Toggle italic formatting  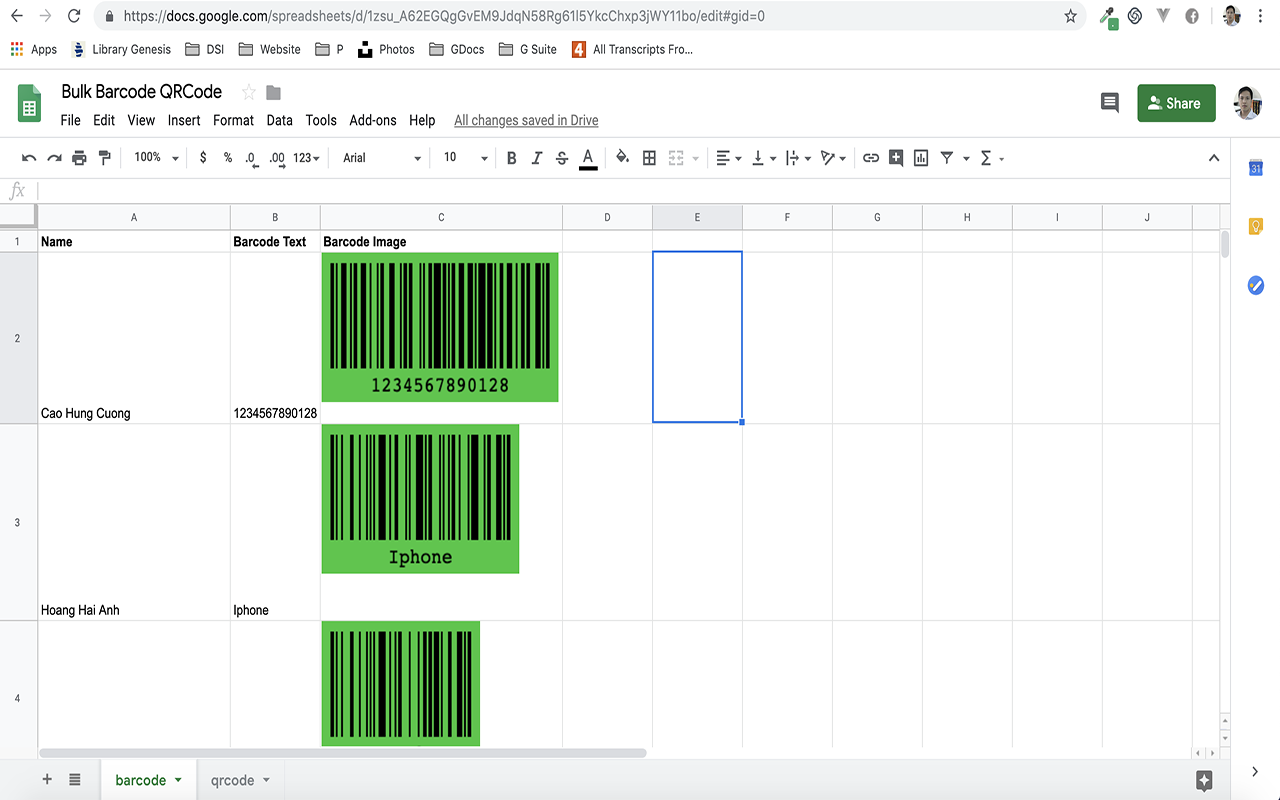tap(536, 158)
